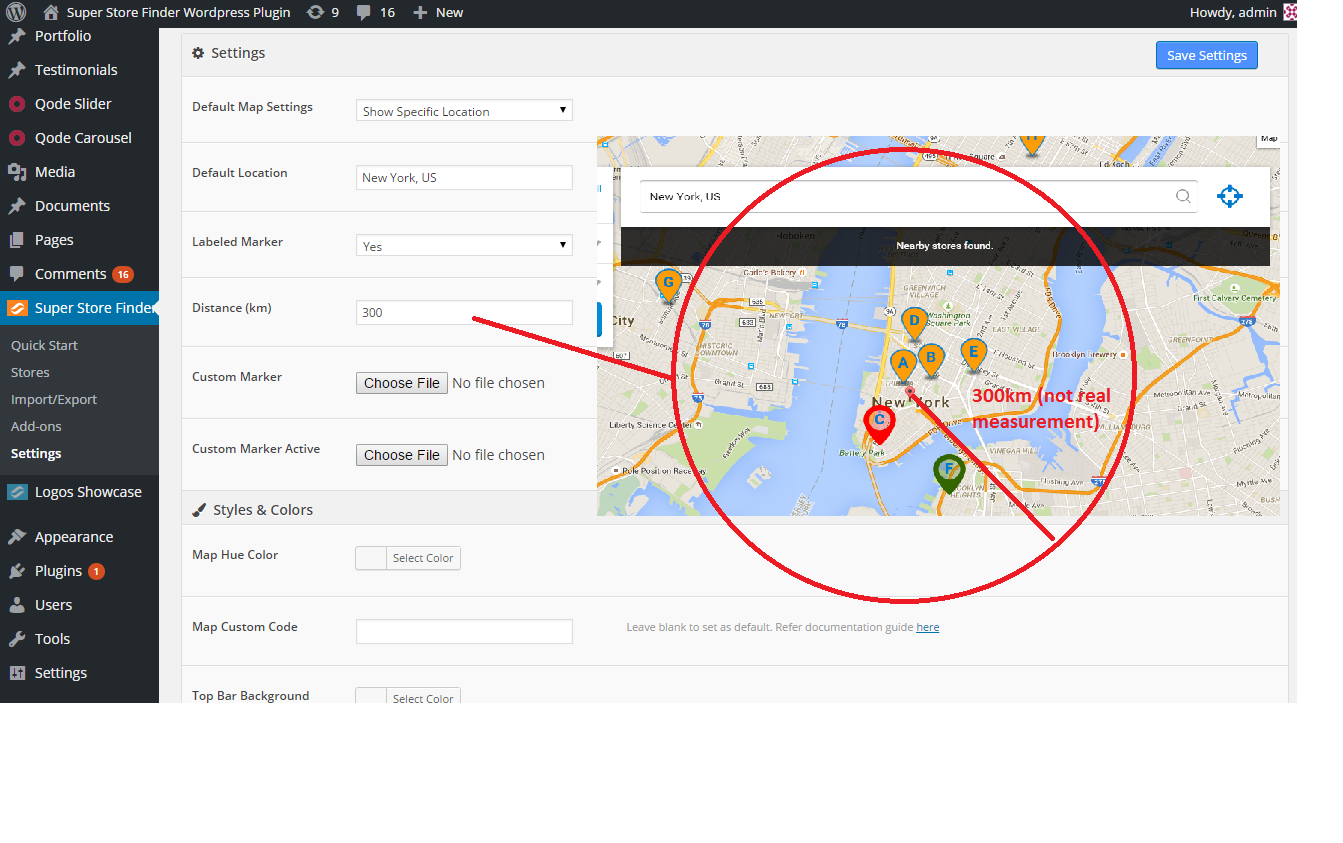Choose a file for Custom Marker
Viewport: 1343px width, 843px height.
(402, 383)
